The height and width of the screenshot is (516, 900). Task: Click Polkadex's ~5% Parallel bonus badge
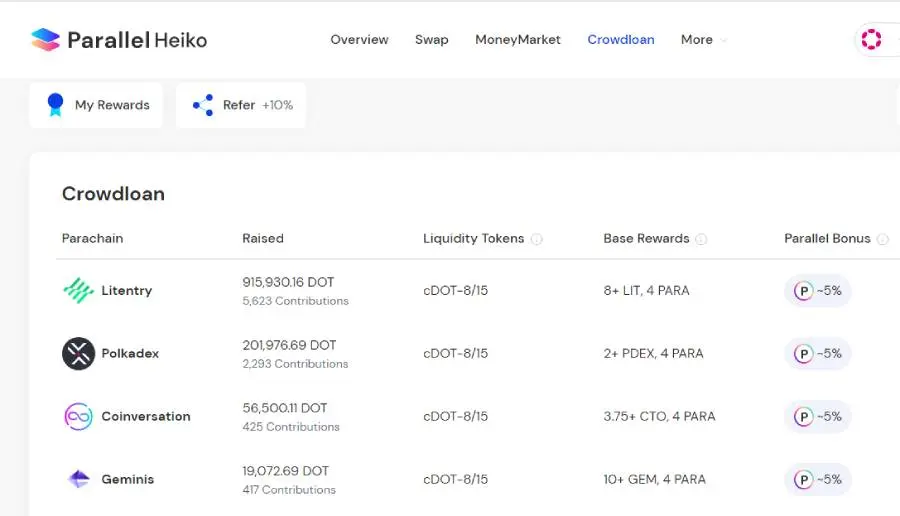(817, 354)
